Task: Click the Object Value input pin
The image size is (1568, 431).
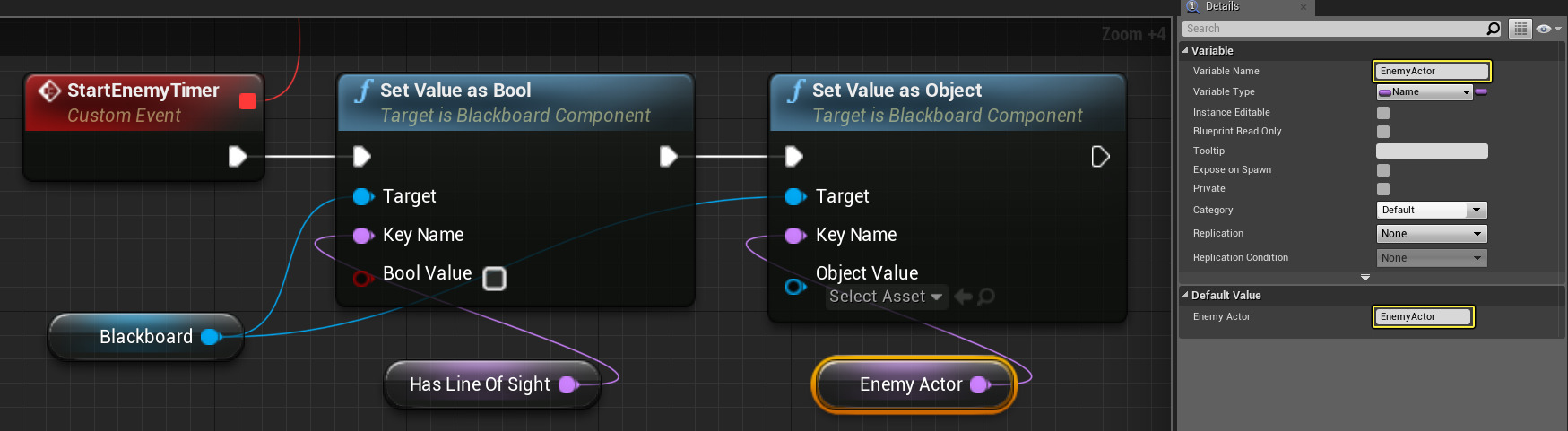Action: pyautogui.click(x=794, y=287)
